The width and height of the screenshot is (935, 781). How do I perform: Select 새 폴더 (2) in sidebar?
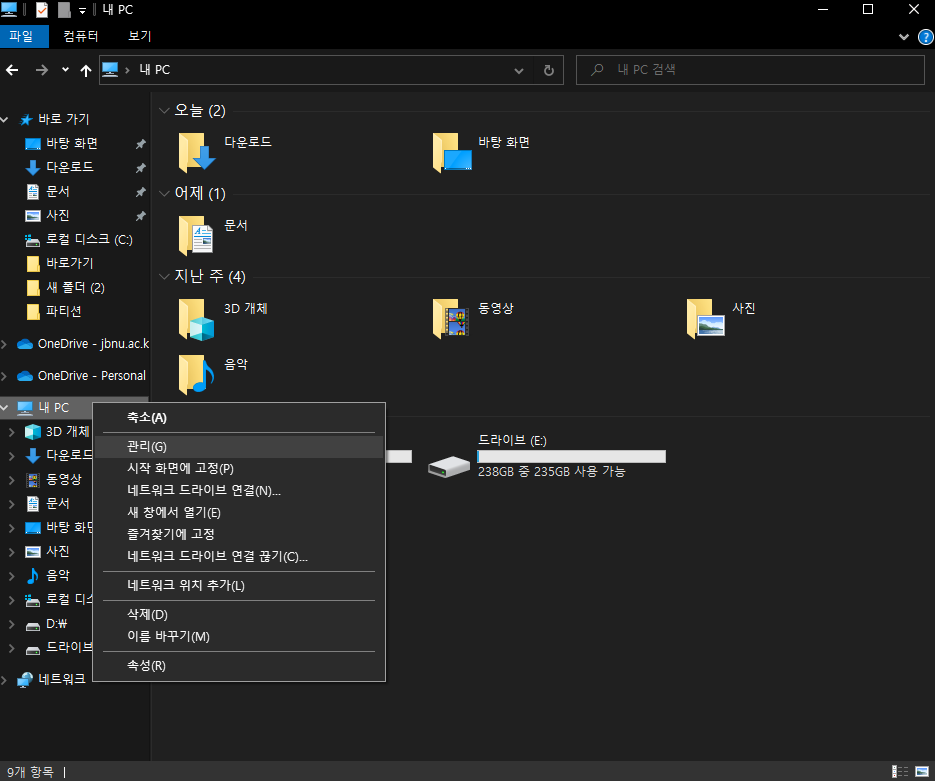[x=75, y=288]
